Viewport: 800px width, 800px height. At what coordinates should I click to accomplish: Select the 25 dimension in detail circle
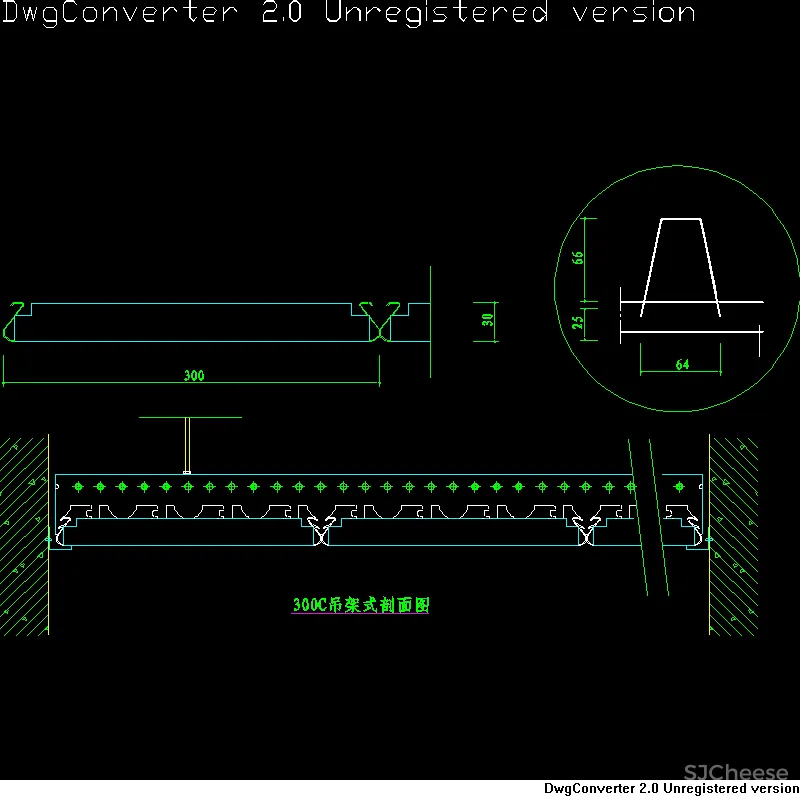pos(578,323)
